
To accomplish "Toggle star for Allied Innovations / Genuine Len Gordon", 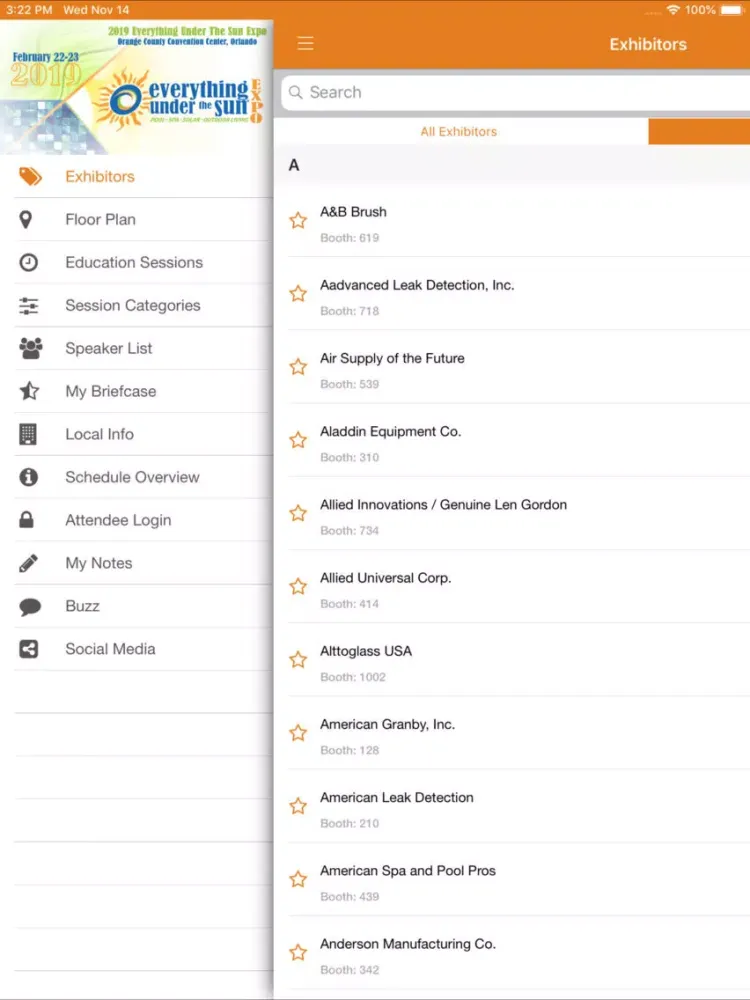I will [x=298, y=513].
